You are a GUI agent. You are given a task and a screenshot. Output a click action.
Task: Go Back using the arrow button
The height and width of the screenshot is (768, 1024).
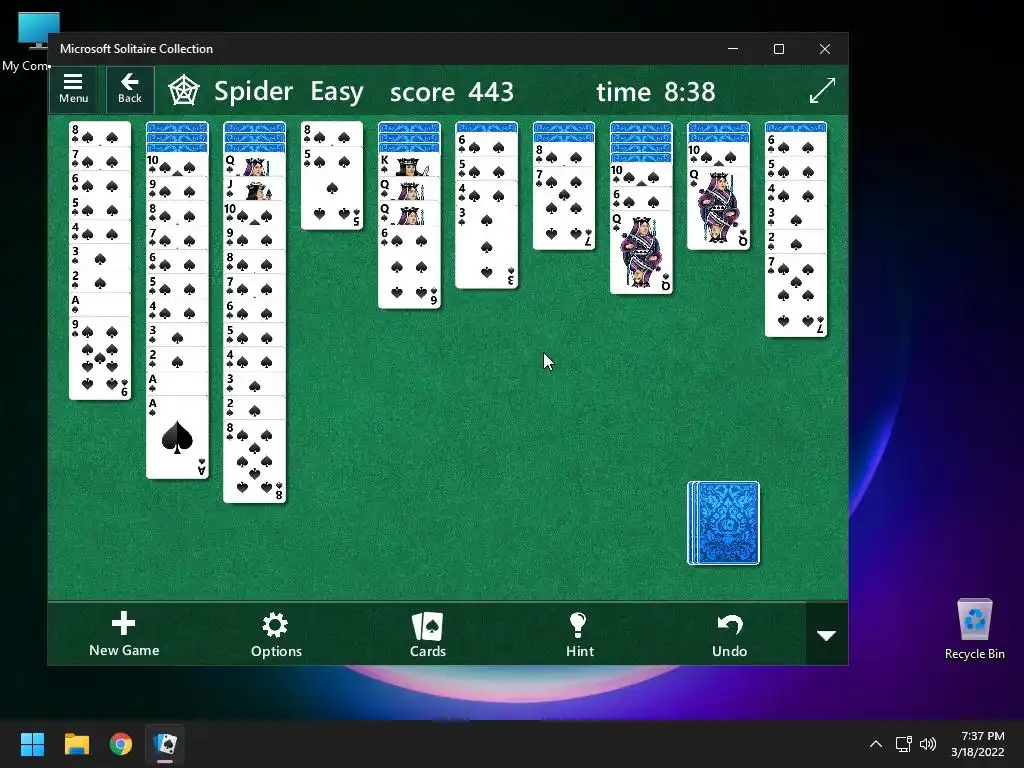tap(129, 89)
